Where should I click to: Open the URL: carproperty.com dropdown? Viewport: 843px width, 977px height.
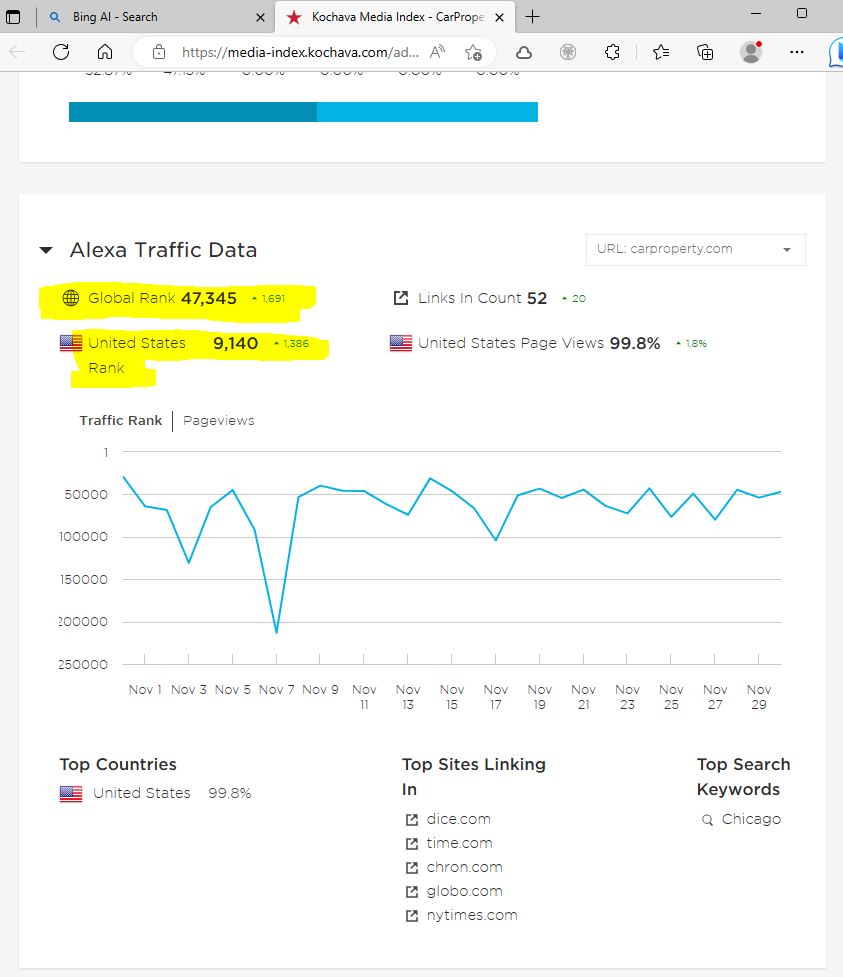pos(695,249)
